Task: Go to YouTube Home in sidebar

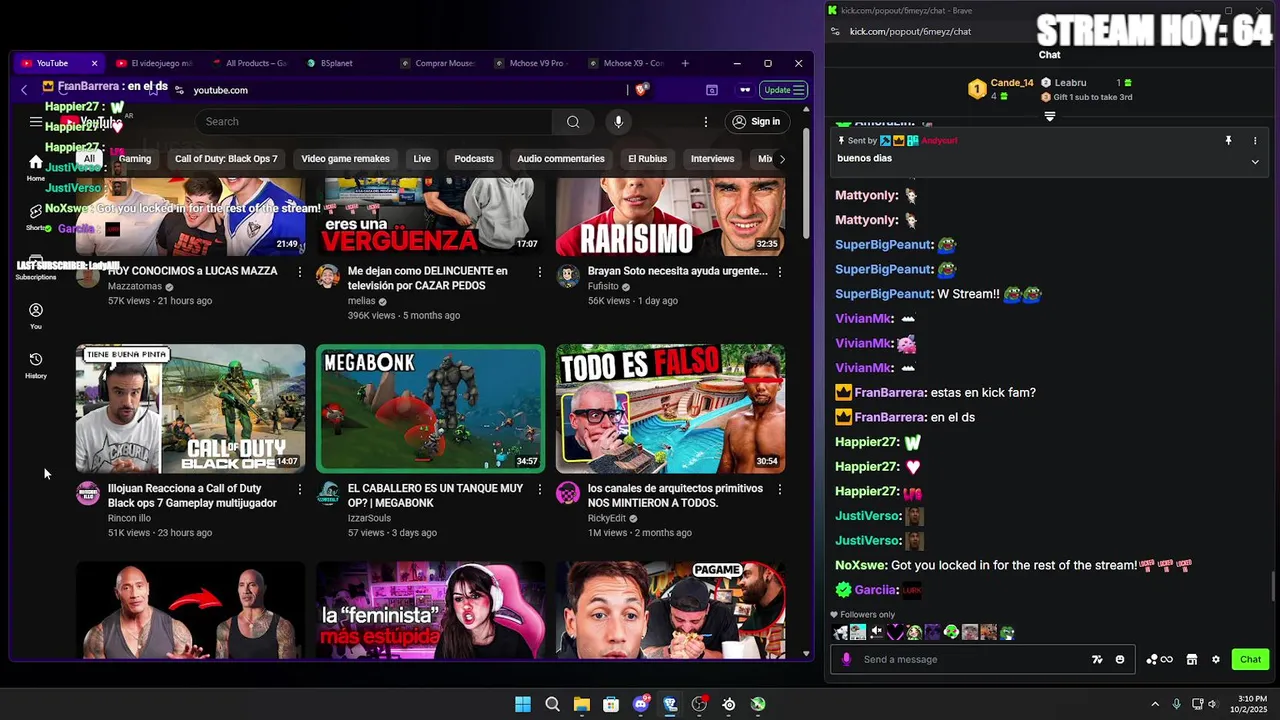Action: click(x=36, y=167)
